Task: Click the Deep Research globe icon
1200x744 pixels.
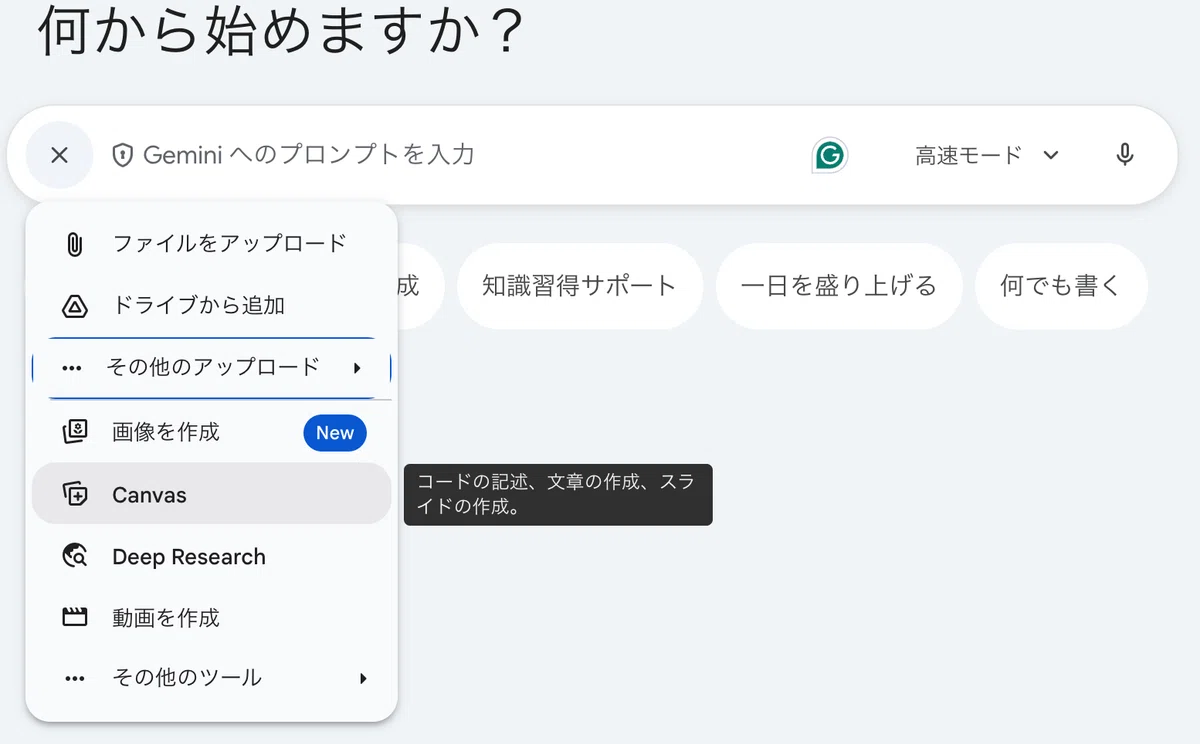Action: (x=74, y=556)
